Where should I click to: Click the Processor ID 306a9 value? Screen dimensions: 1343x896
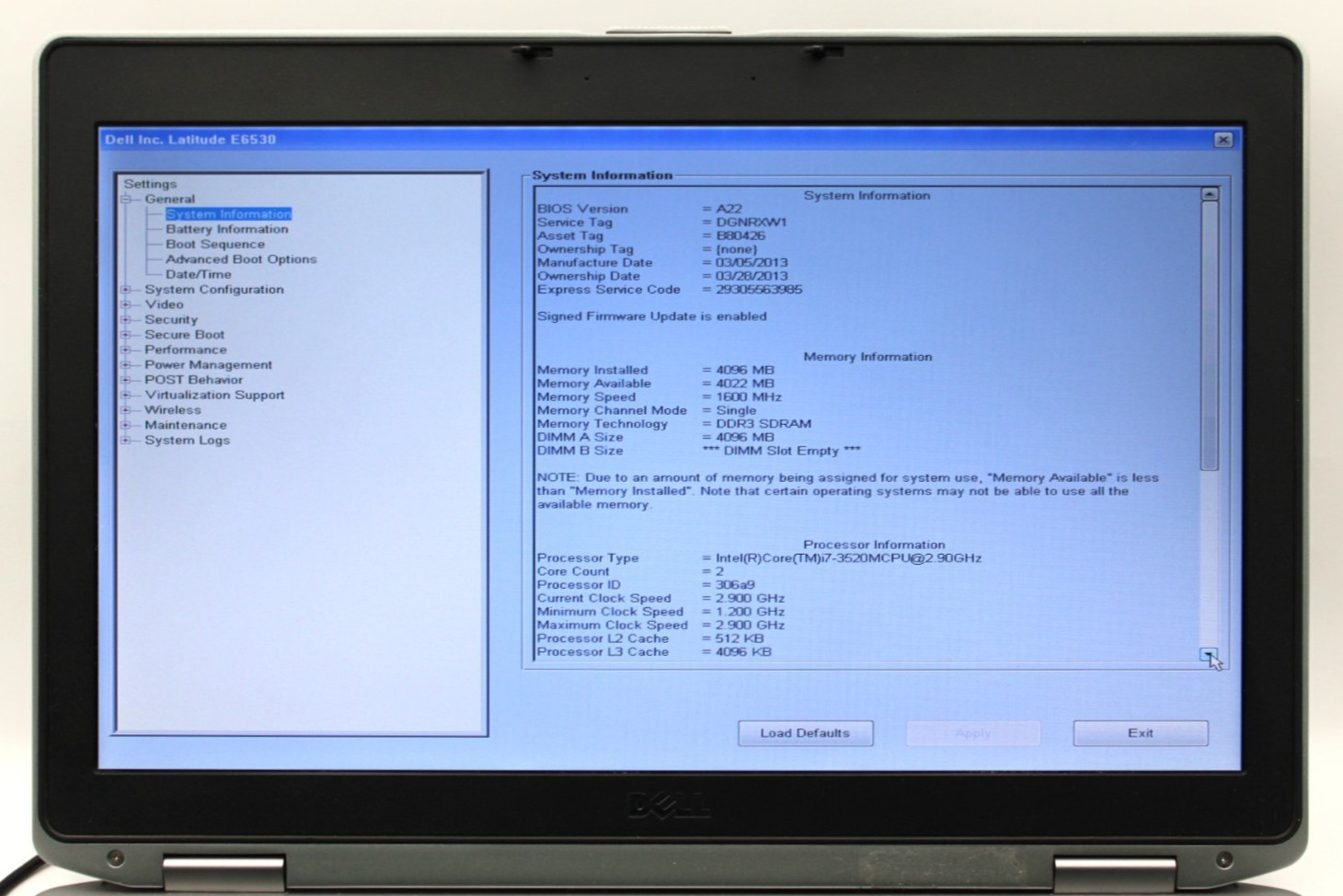(735, 585)
